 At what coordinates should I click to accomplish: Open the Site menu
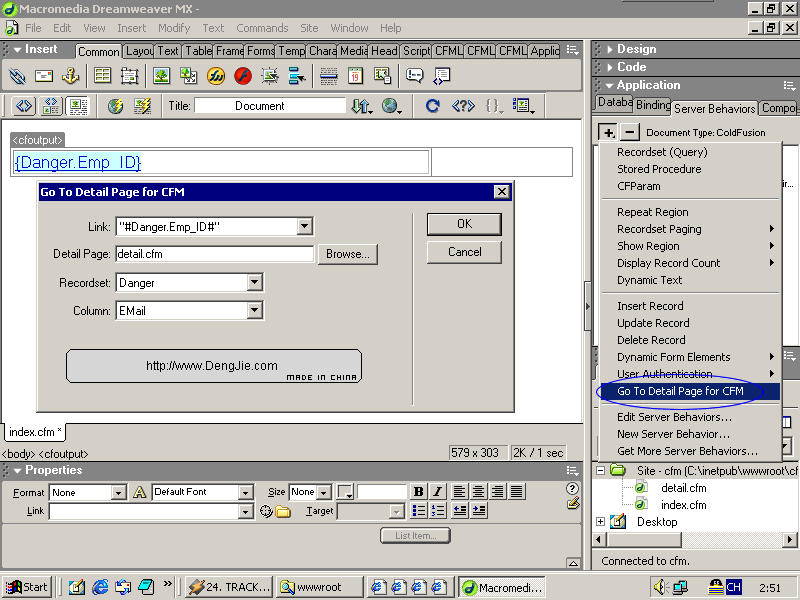tap(309, 28)
